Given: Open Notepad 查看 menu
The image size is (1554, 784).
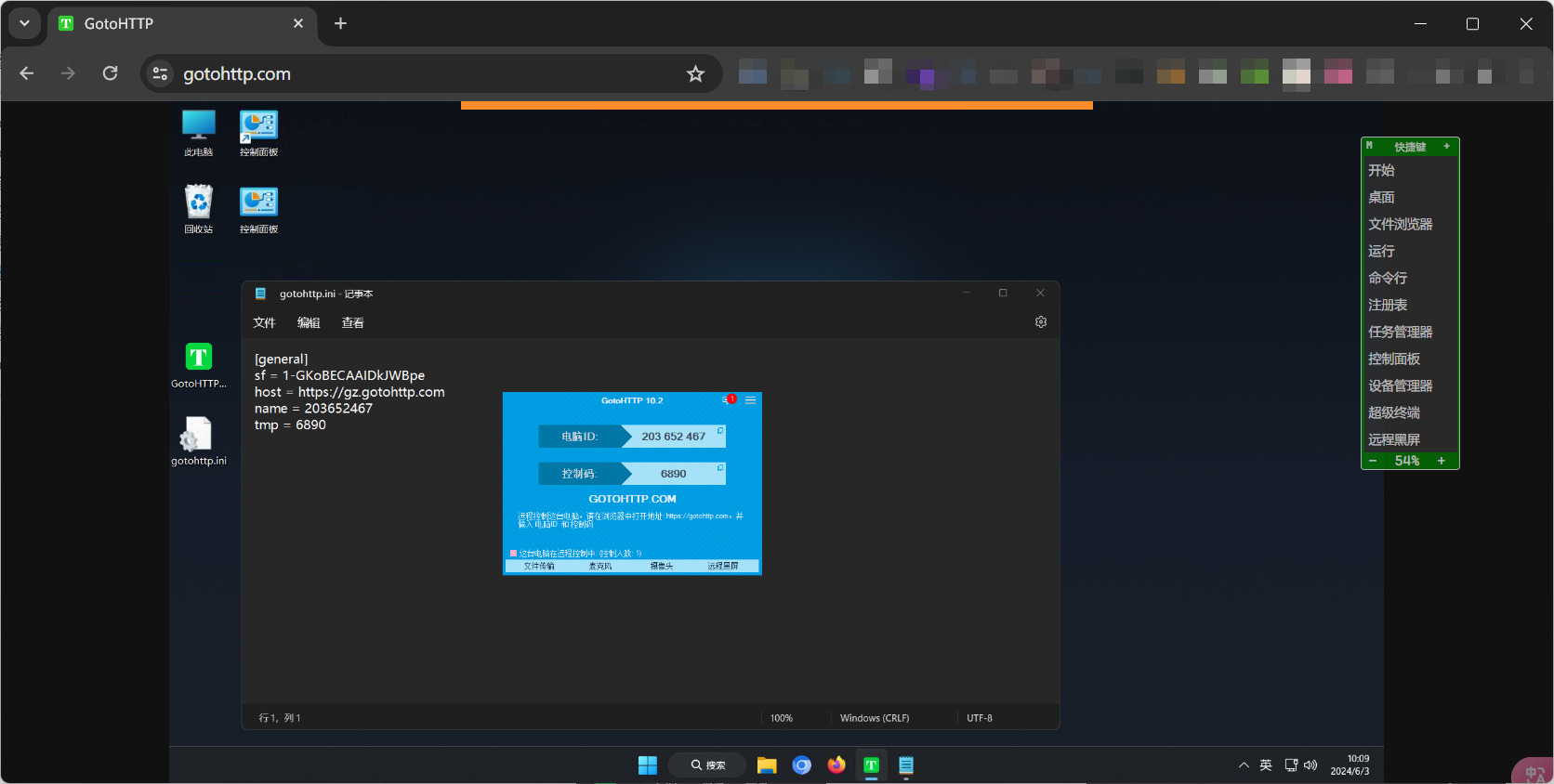Looking at the screenshot, I should click(x=352, y=322).
